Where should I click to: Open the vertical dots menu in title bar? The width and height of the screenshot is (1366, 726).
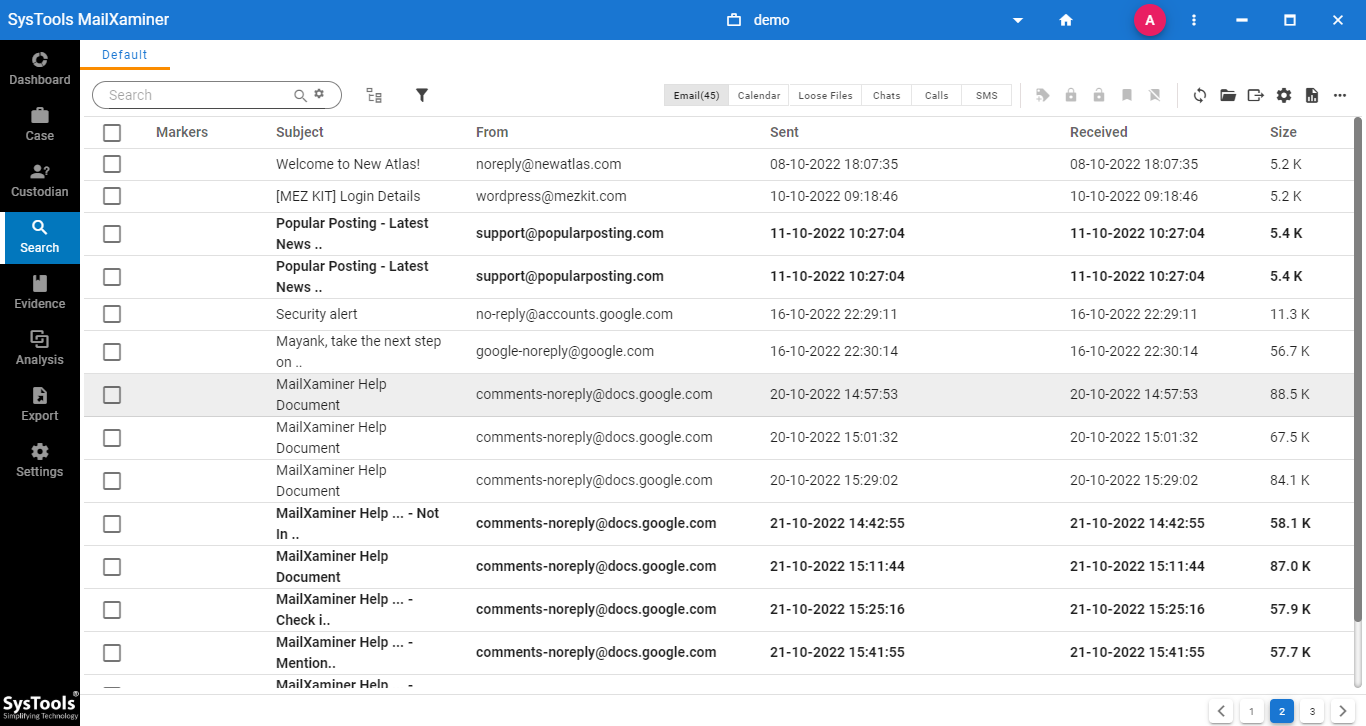tap(1194, 20)
